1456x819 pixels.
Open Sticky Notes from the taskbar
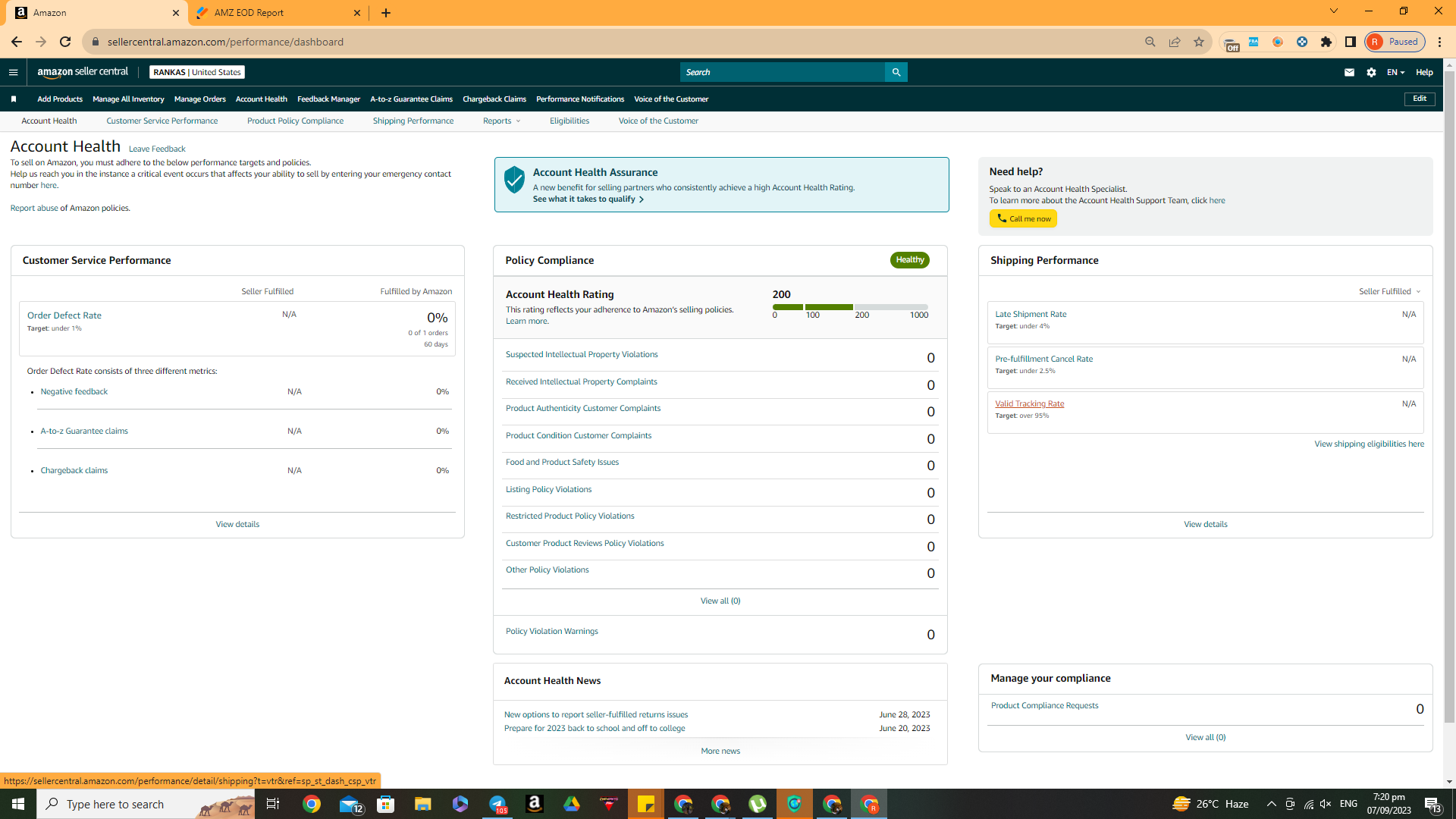(x=646, y=804)
